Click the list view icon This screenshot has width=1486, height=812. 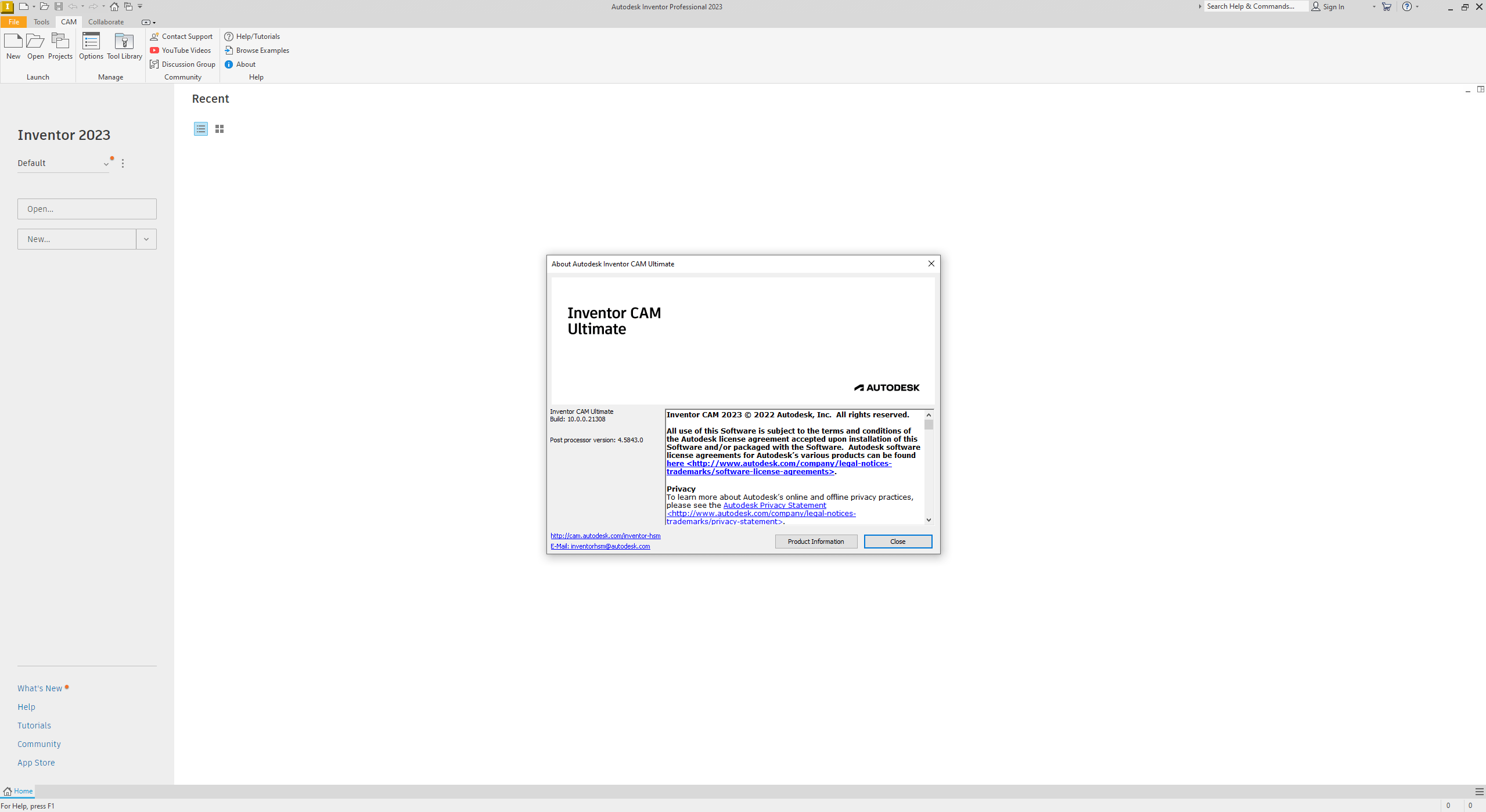pos(200,128)
